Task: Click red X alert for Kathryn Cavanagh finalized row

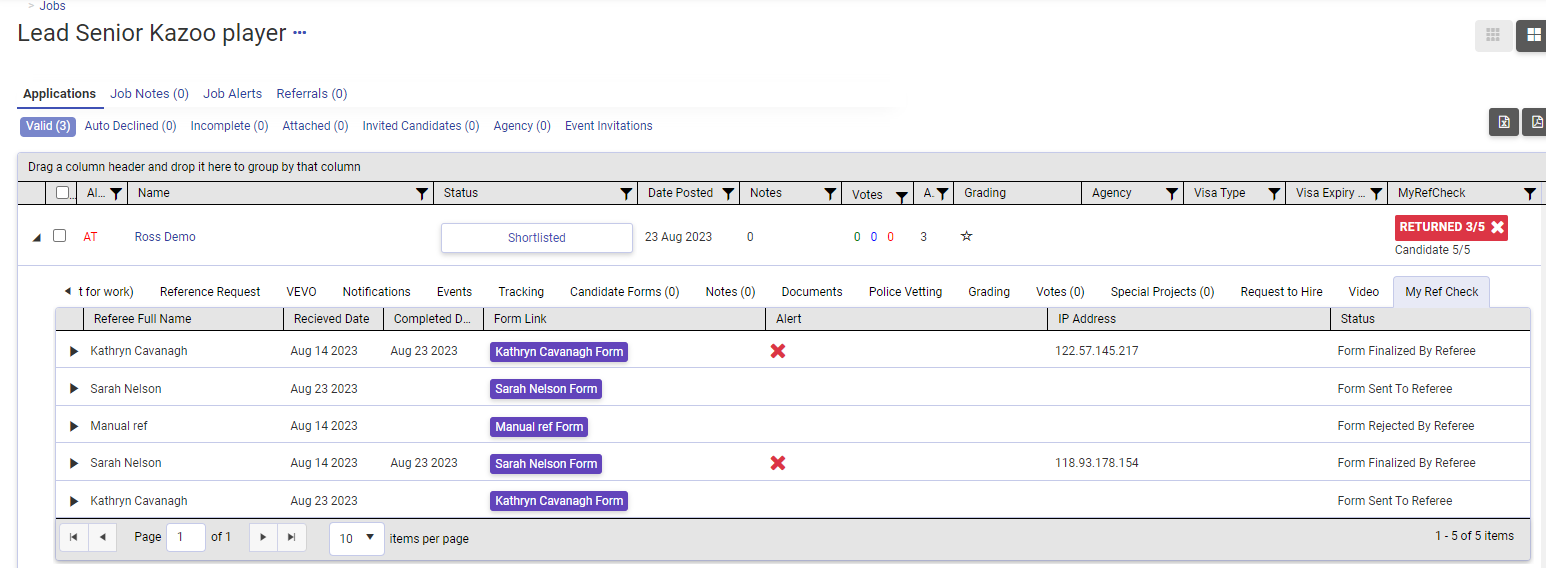Action: point(778,351)
